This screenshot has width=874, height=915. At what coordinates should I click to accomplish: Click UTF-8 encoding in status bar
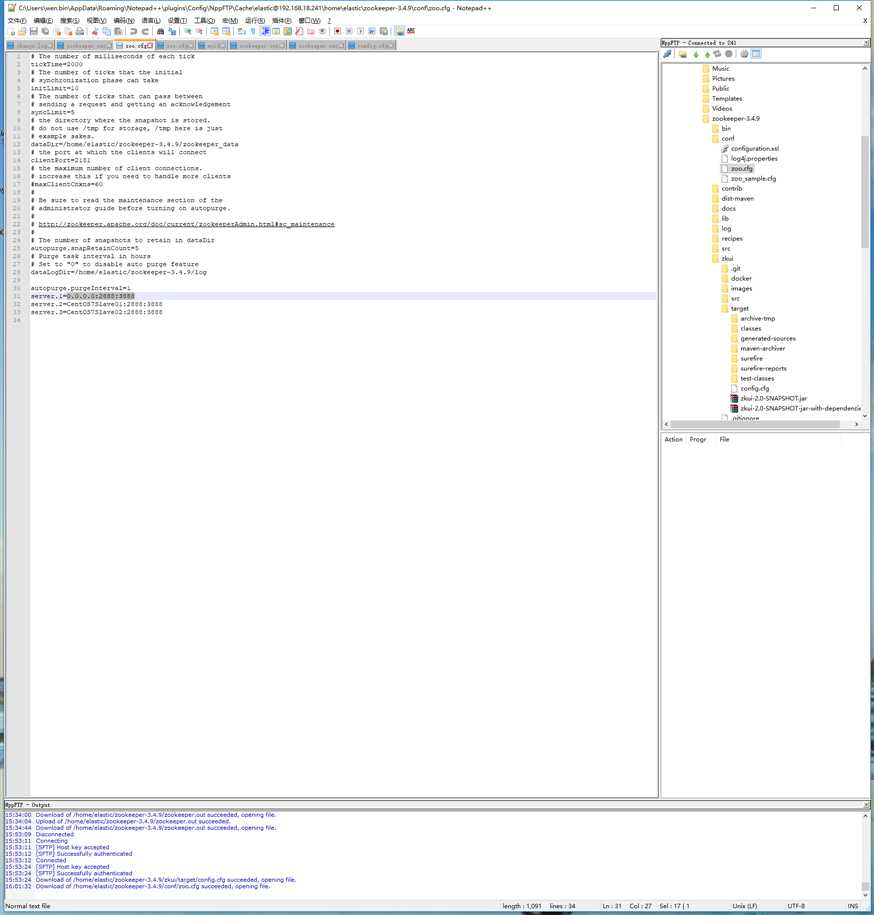tap(796, 906)
